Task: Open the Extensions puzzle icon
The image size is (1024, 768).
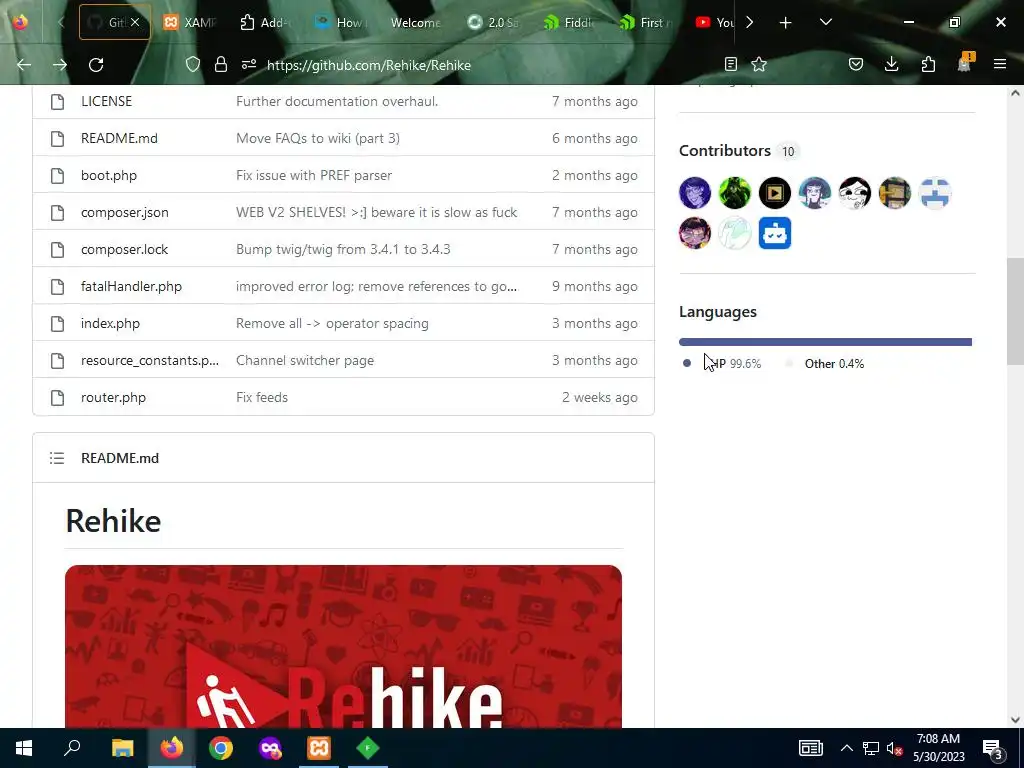Action: pos(928,64)
